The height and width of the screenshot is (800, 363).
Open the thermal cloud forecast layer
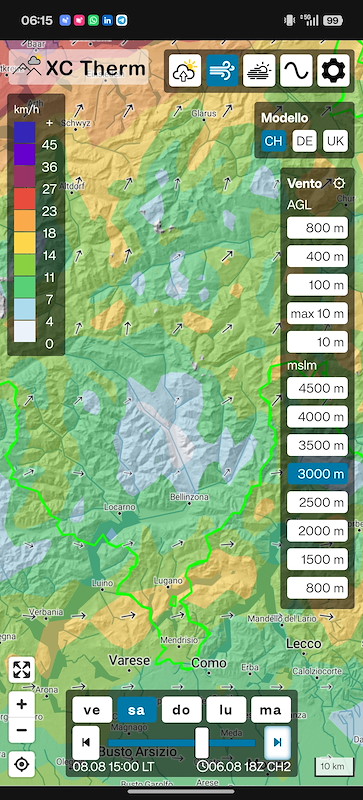pos(185,71)
